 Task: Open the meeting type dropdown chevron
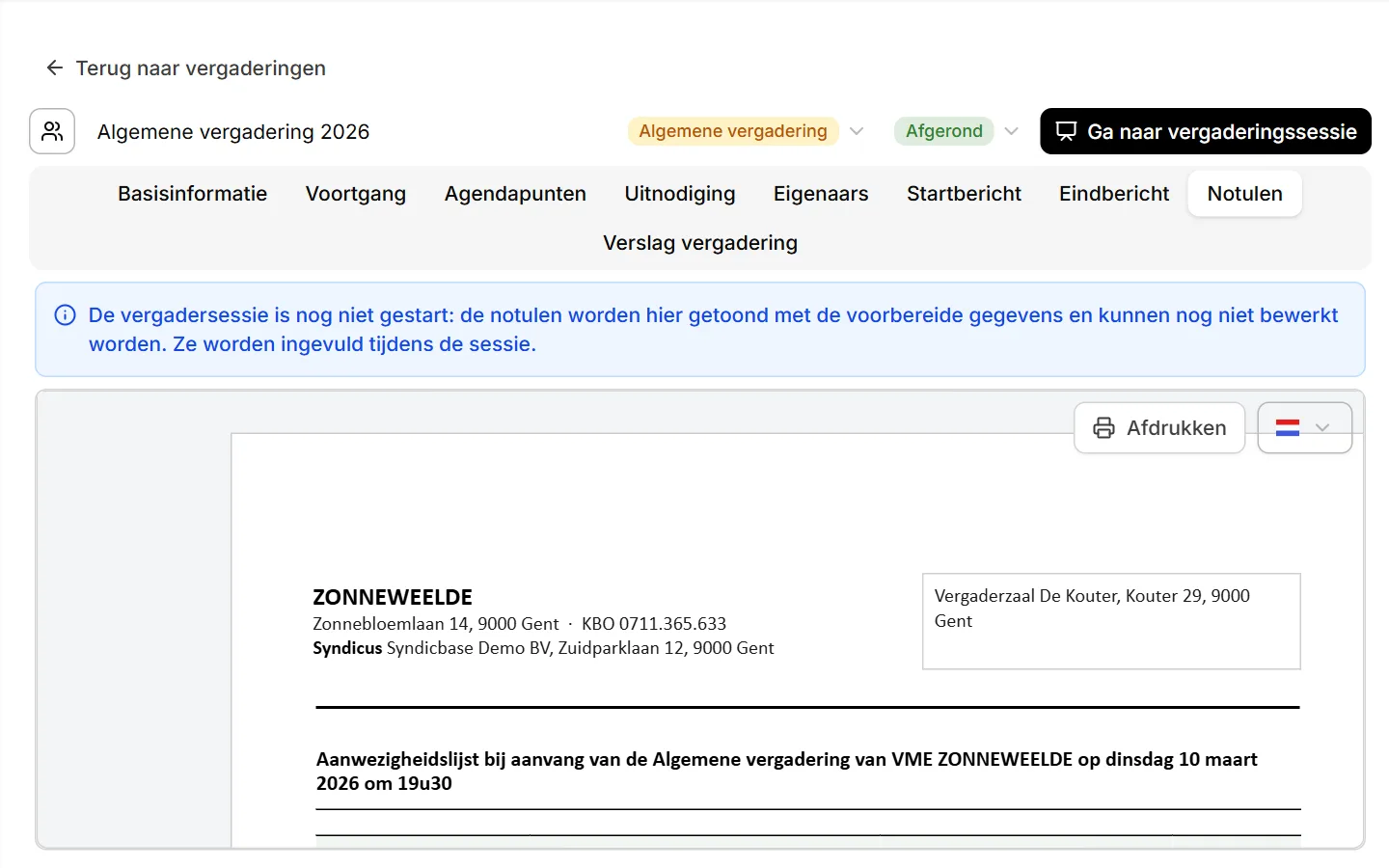click(857, 131)
